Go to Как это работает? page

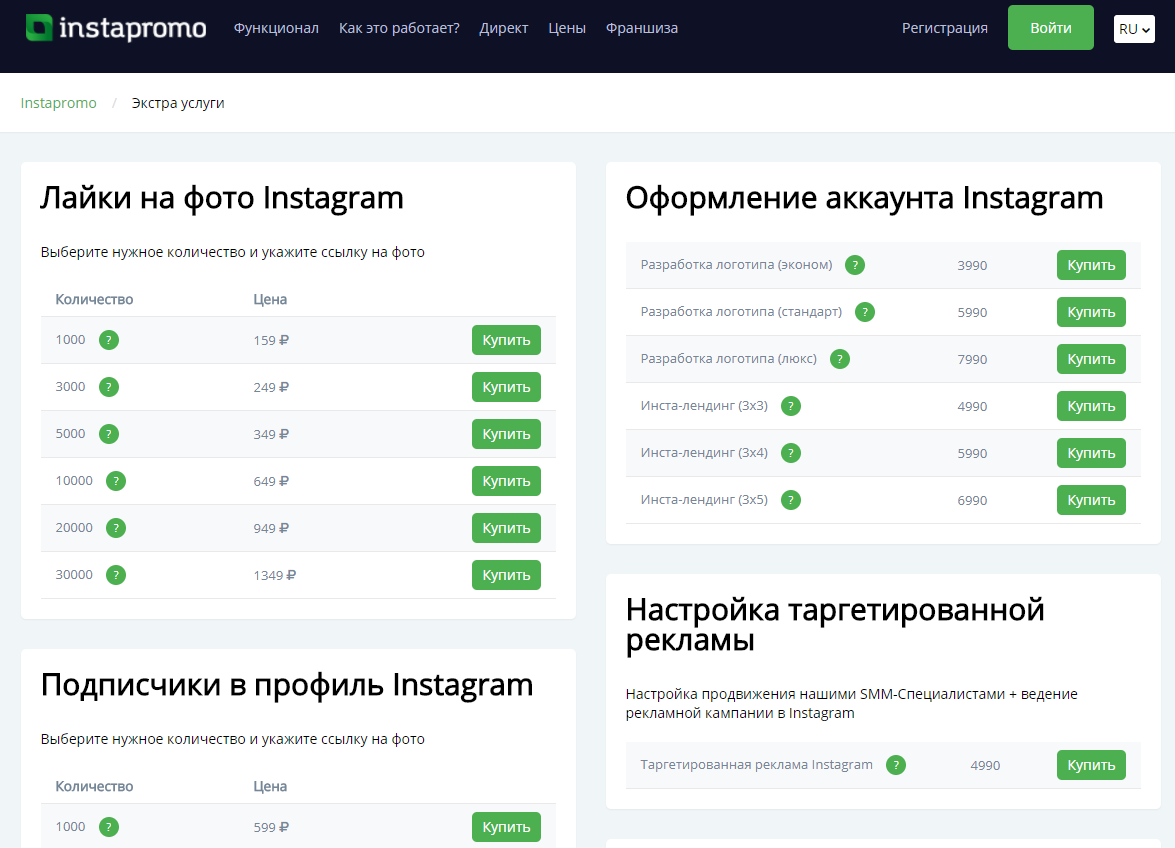pyautogui.click(x=399, y=28)
